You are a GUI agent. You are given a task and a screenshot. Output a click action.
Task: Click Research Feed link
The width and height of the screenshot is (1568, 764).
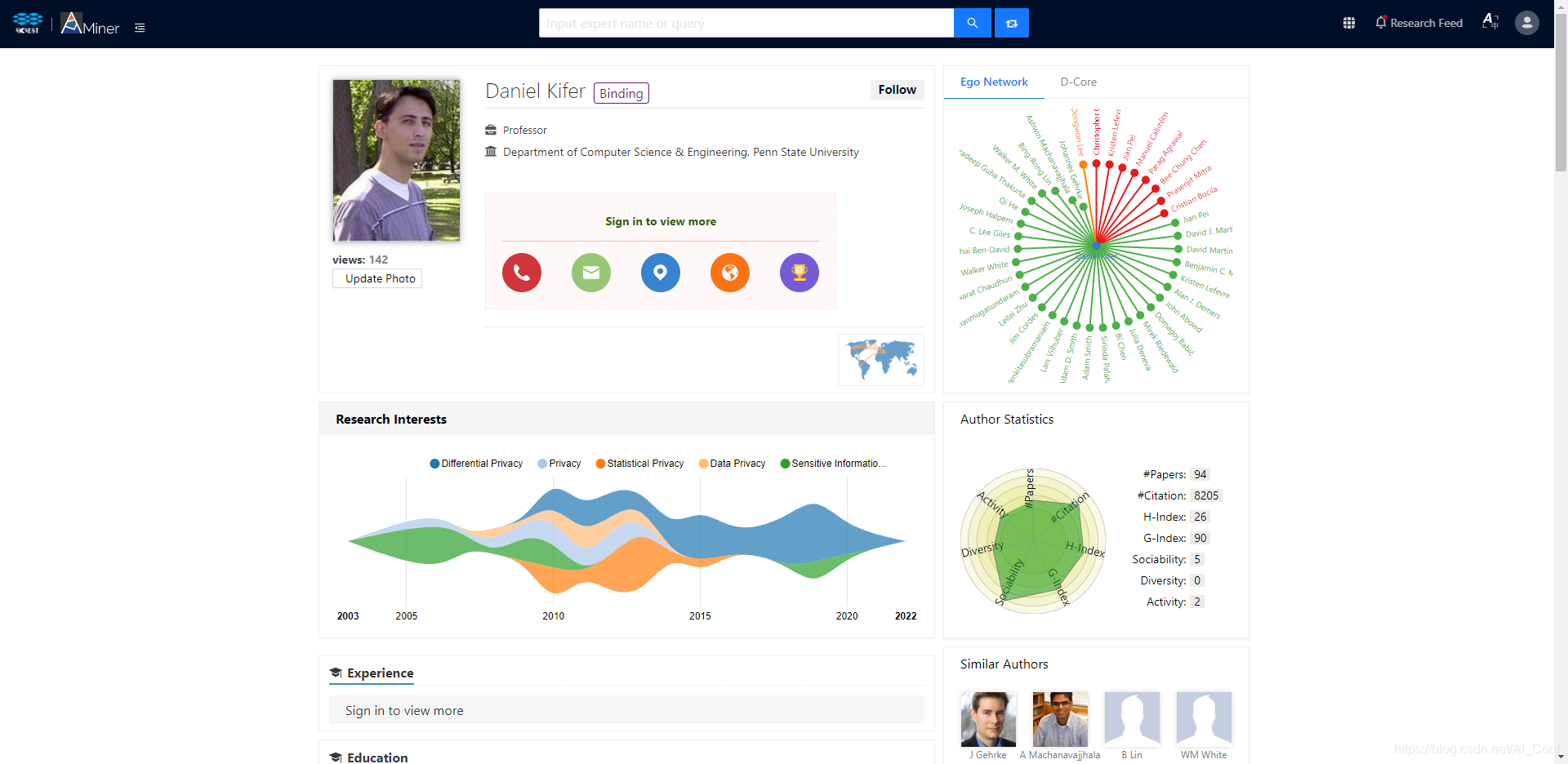[x=1426, y=23]
